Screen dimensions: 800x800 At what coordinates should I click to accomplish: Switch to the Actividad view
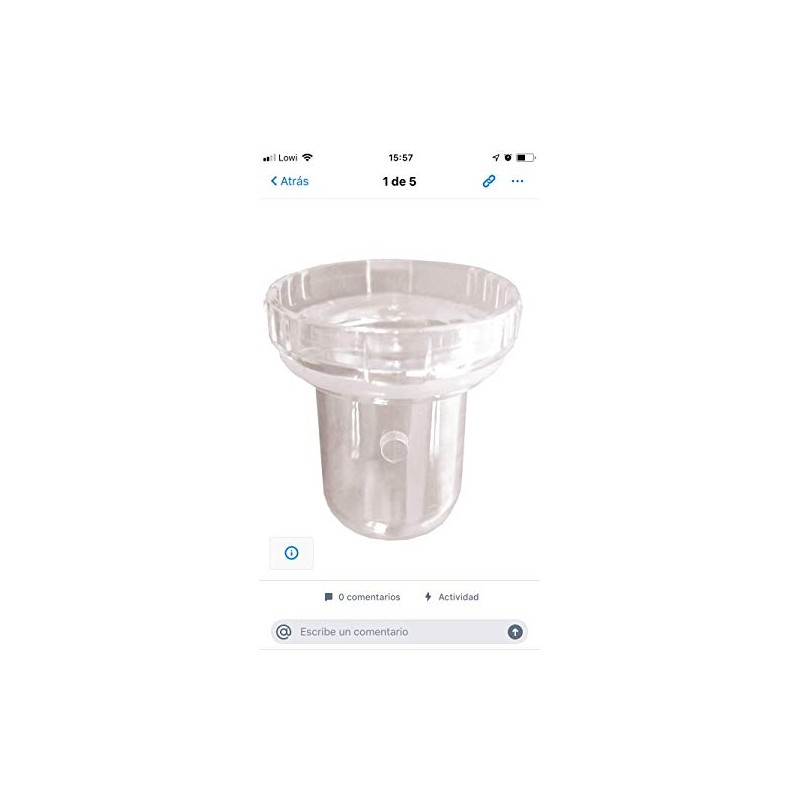pos(452,597)
